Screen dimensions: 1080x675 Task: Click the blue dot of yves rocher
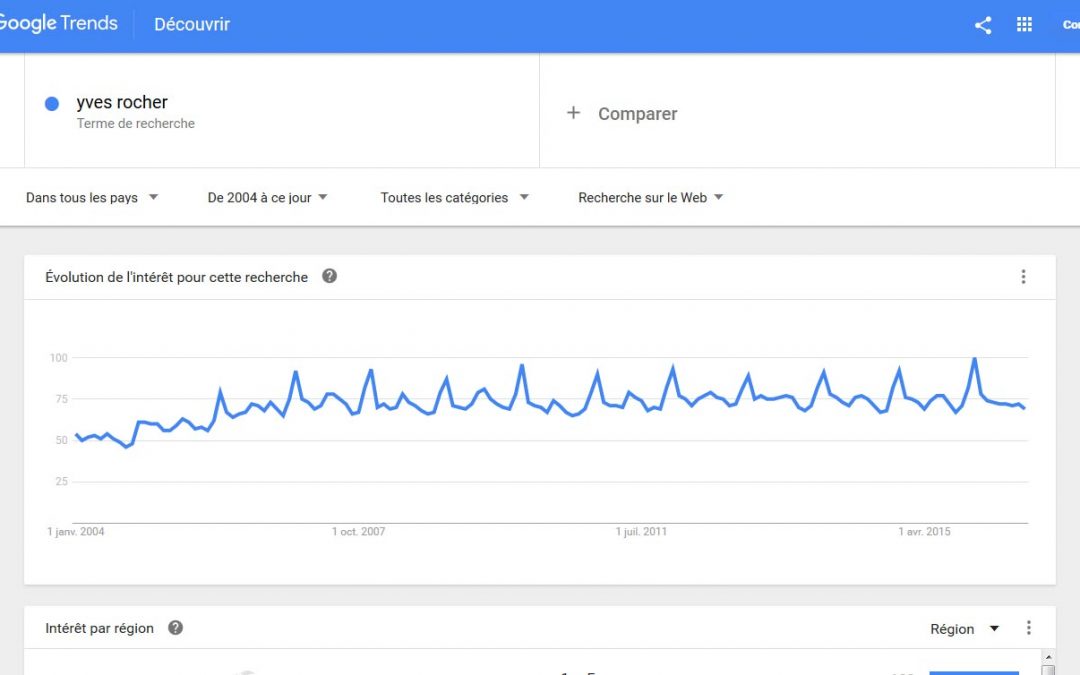coord(52,103)
